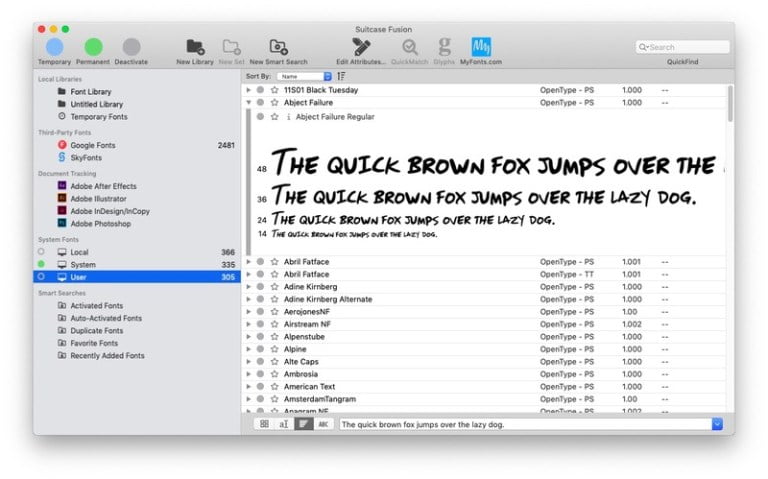This screenshot has height=479, width=768.
Task: Click the preview text input field
Action: 525,425
